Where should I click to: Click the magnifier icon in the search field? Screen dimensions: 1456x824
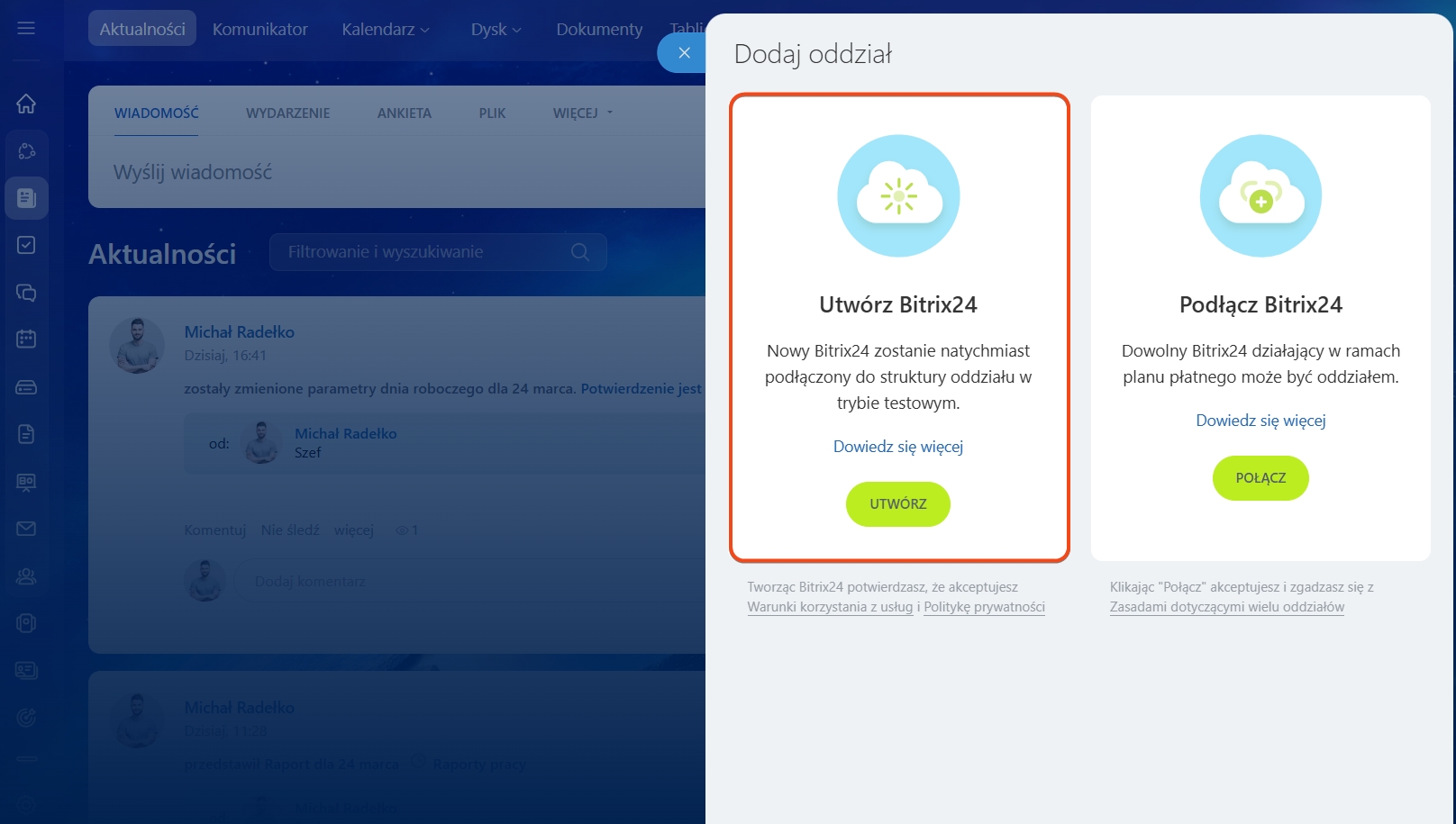point(580,252)
